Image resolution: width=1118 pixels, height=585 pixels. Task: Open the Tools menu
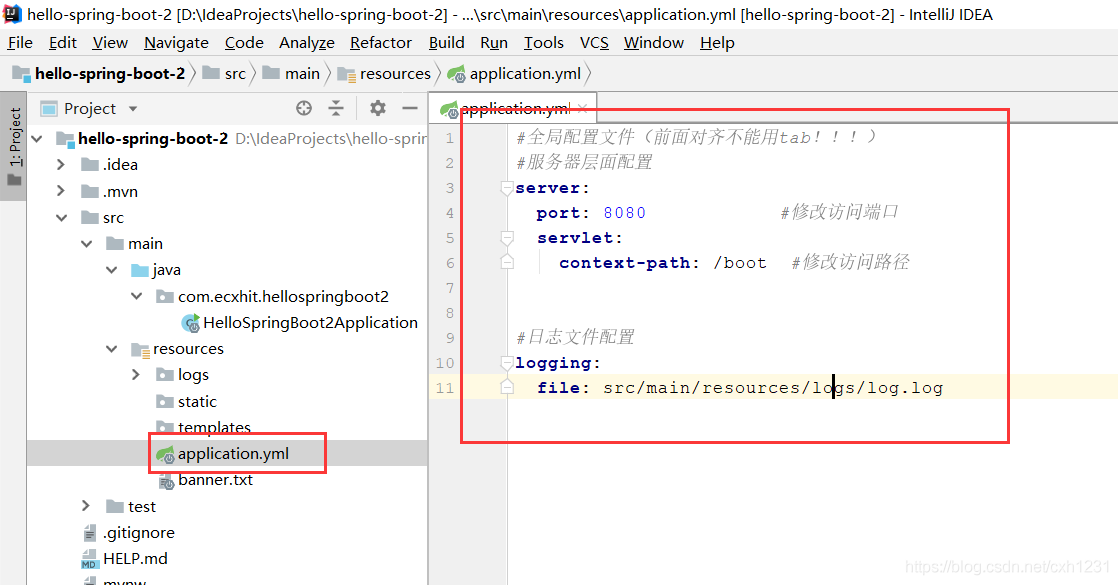[x=543, y=43]
